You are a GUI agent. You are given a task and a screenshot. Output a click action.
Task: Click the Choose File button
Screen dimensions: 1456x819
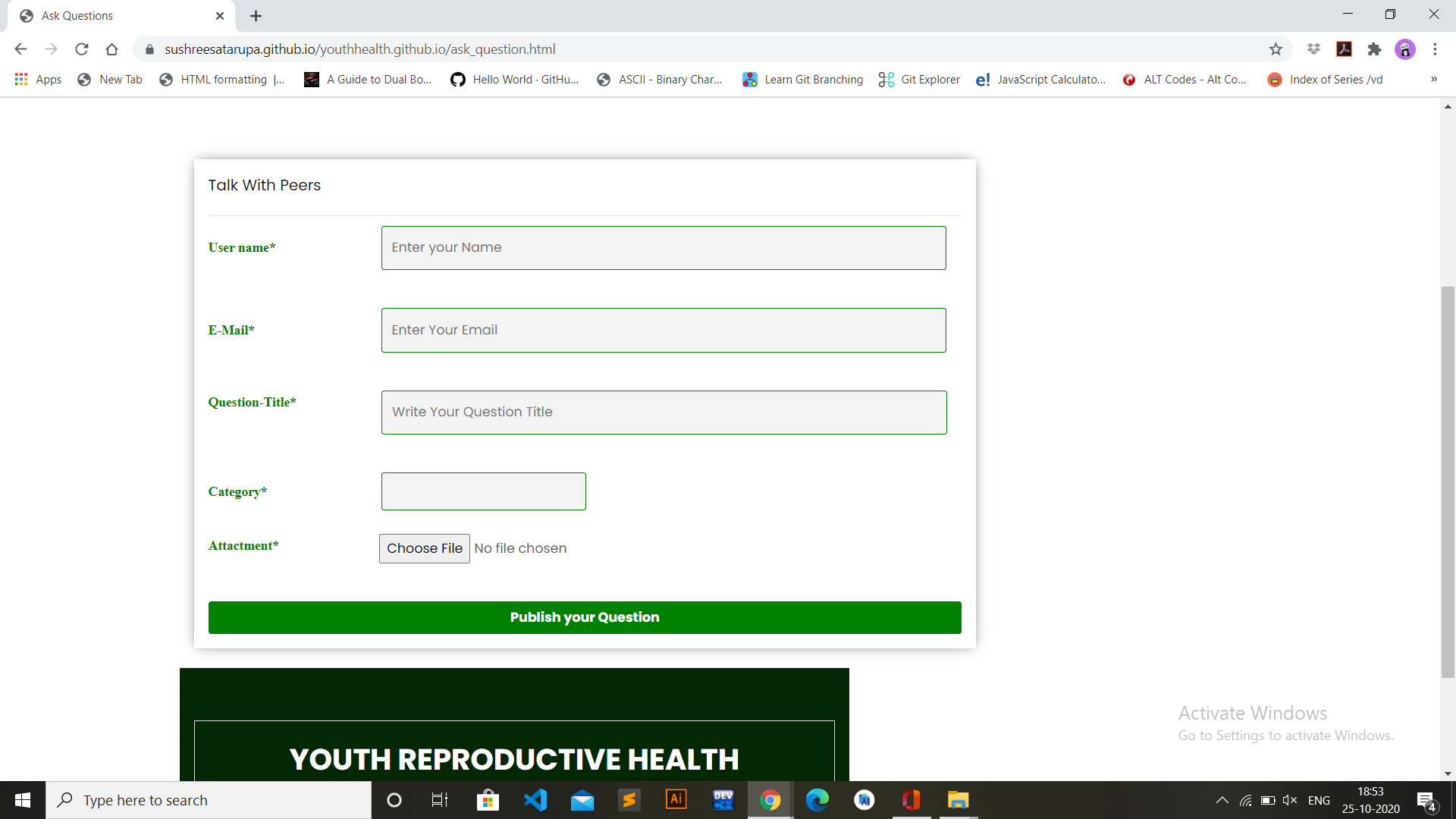pyautogui.click(x=424, y=548)
